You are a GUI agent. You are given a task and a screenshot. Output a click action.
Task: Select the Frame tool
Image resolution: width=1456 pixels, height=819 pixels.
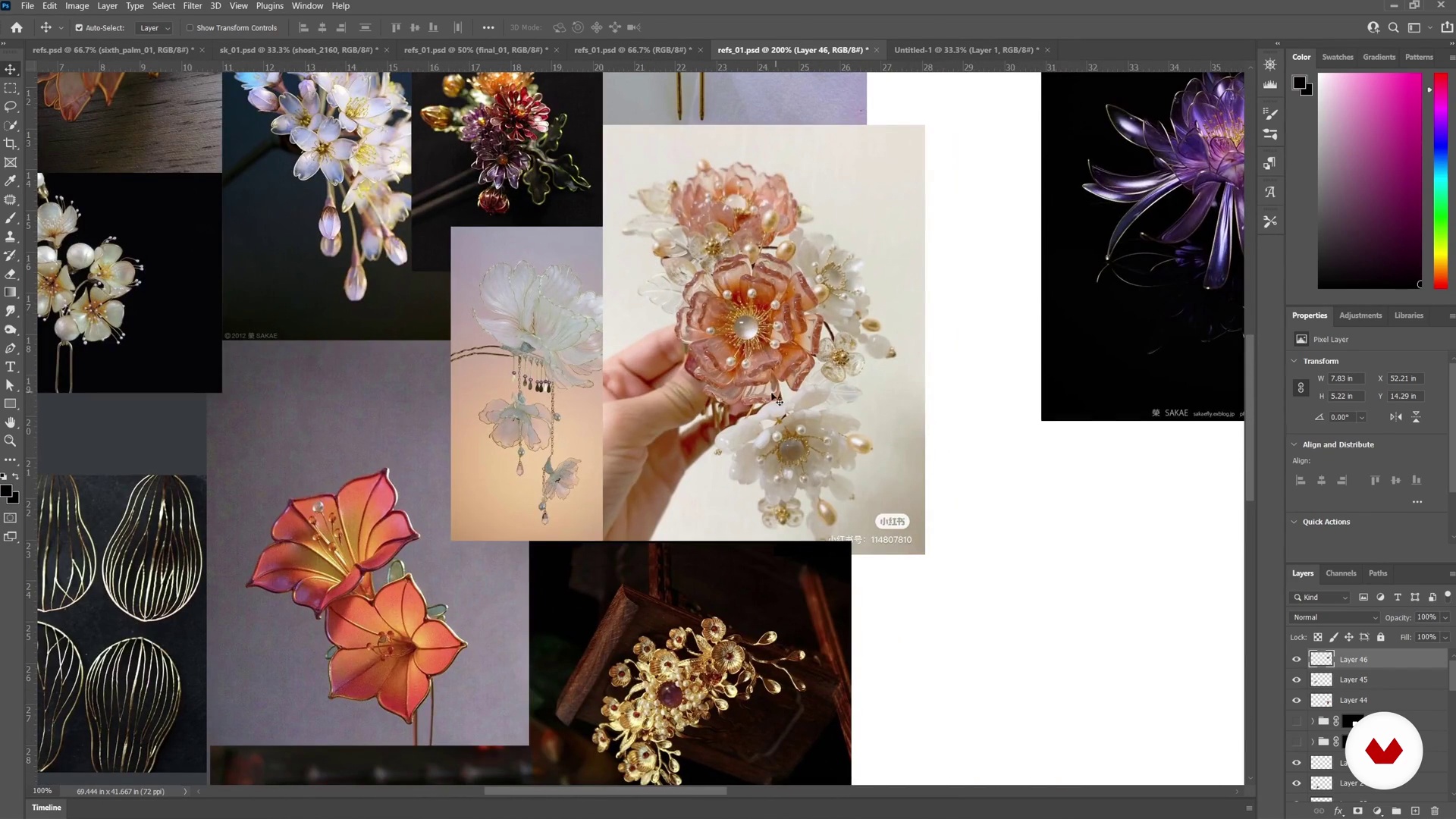(11, 162)
